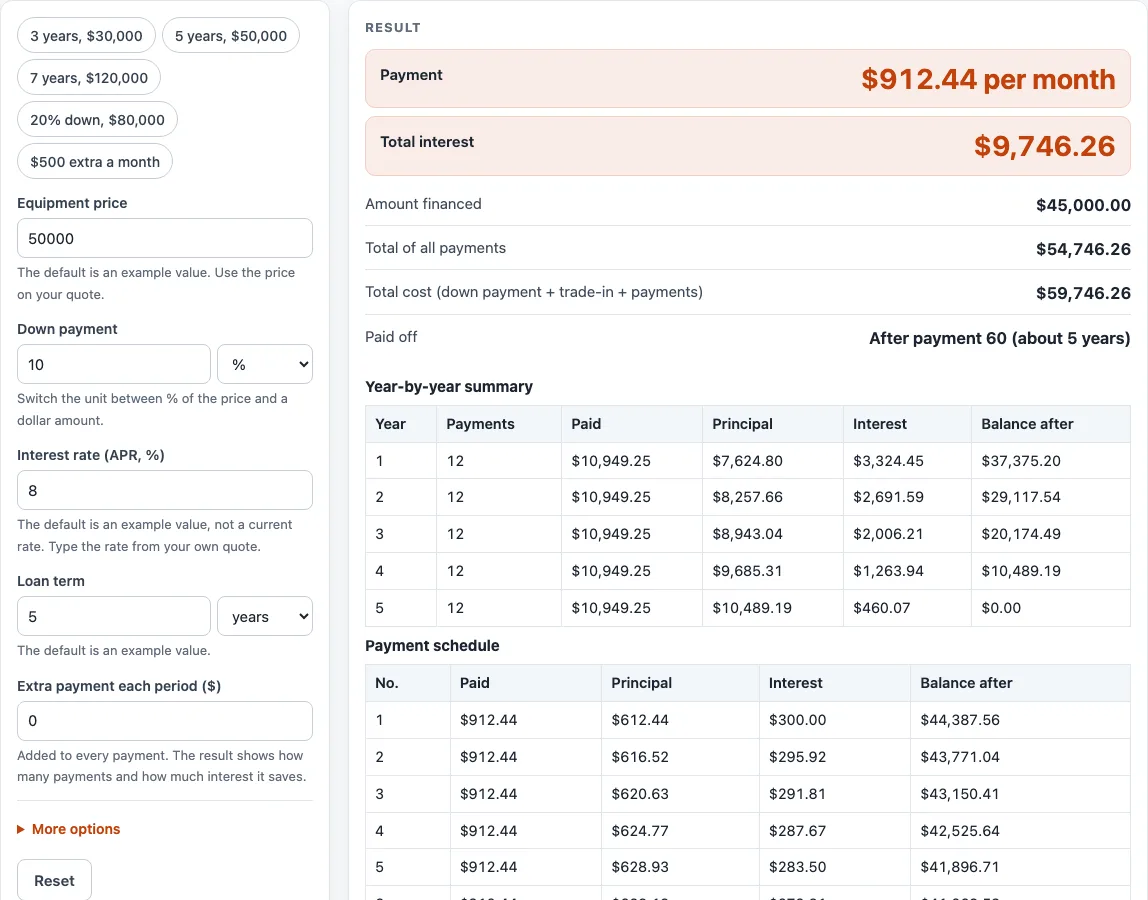Viewport: 1148px width, 900px height.
Task: Click the Reset button
Action: point(54,880)
